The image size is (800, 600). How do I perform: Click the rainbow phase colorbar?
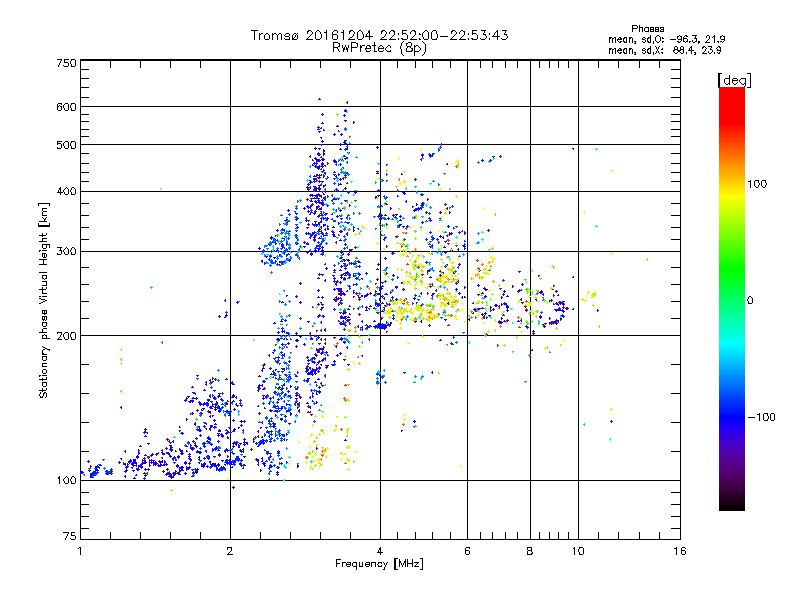coord(732,299)
